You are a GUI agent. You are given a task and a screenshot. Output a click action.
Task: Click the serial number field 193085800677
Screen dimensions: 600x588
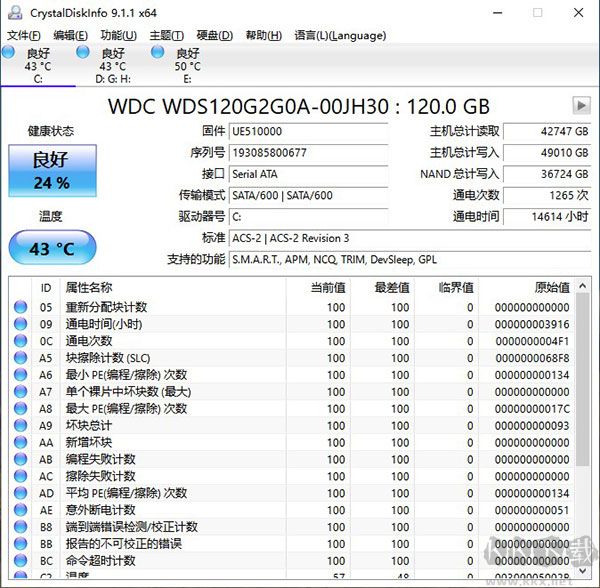(308, 153)
